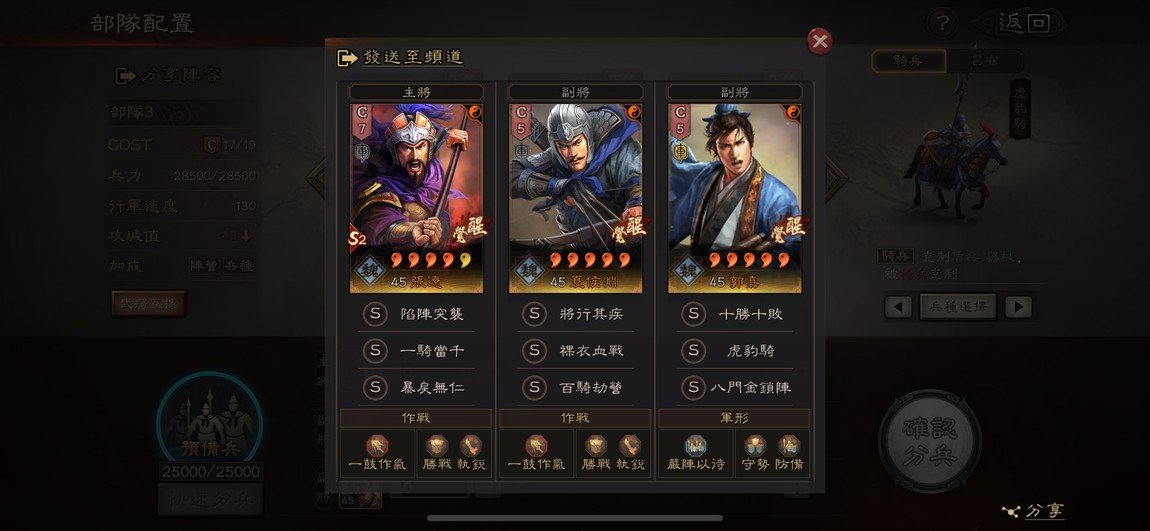Image resolution: width=1150 pixels, height=531 pixels.
Task: Click the 發送至頻道 send icon
Action: point(347,58)
